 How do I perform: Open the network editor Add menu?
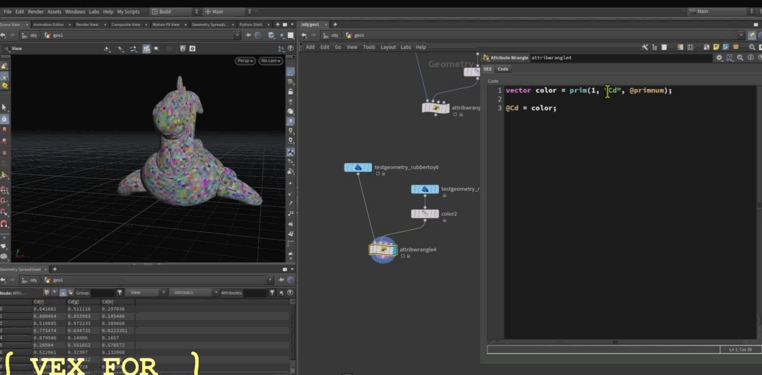pyautogui.click(x=310, y=47)
